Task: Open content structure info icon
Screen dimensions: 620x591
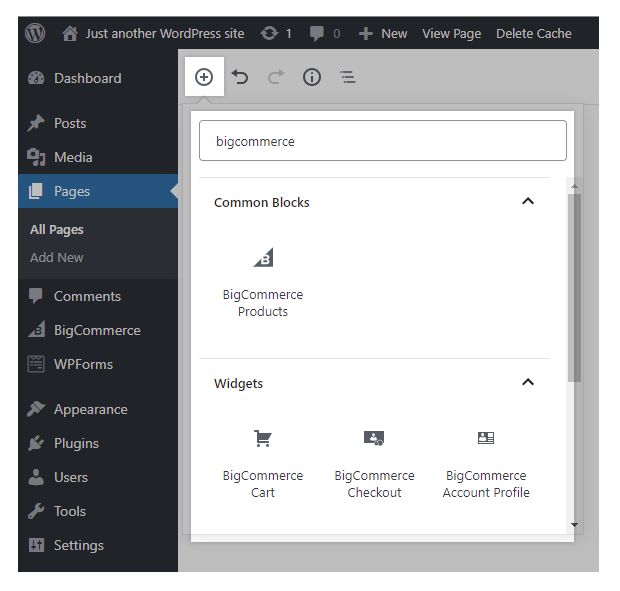Action: coord(312,77)
